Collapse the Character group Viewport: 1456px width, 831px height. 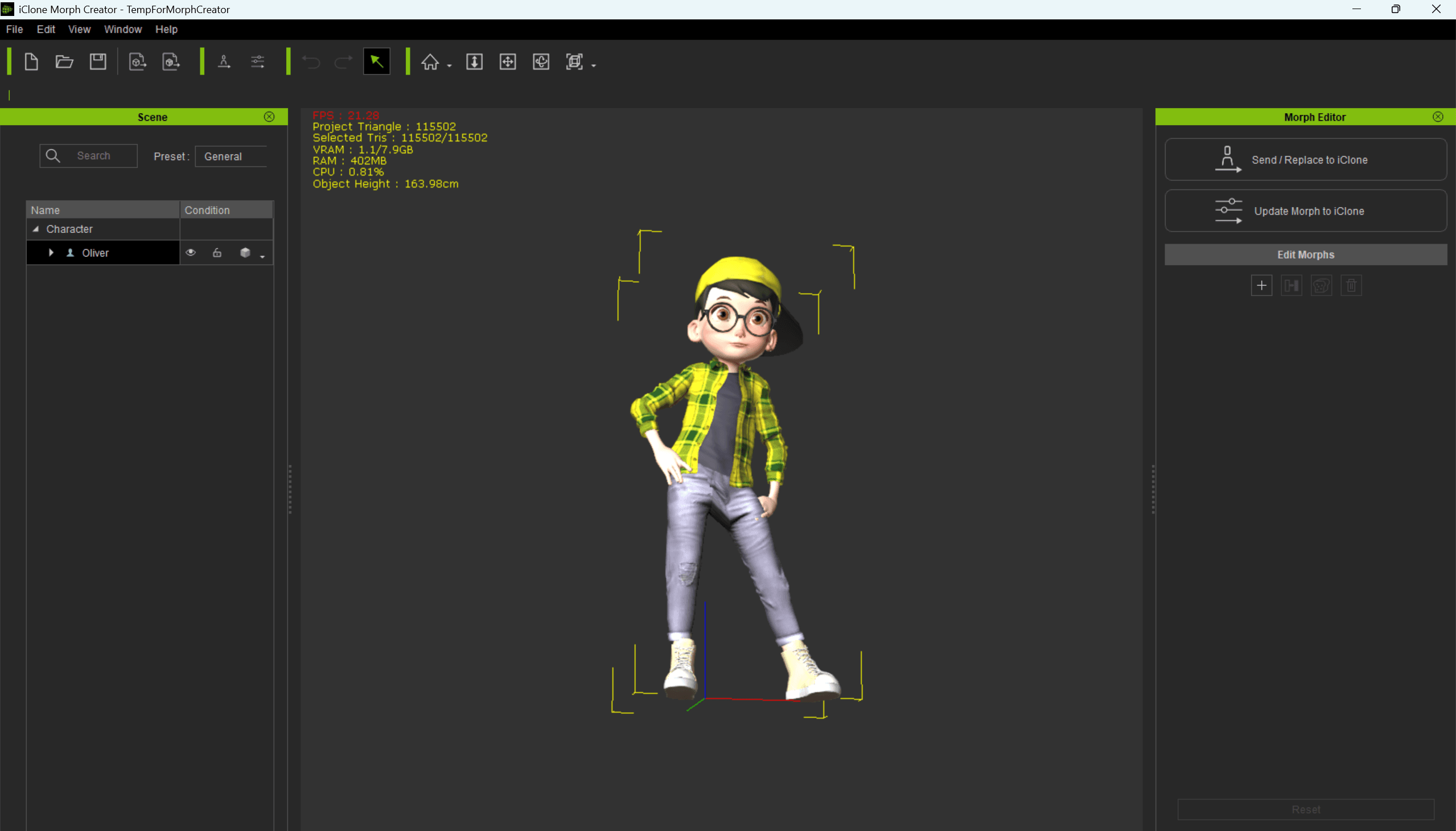pyautogui.click(x=36, y=229)
